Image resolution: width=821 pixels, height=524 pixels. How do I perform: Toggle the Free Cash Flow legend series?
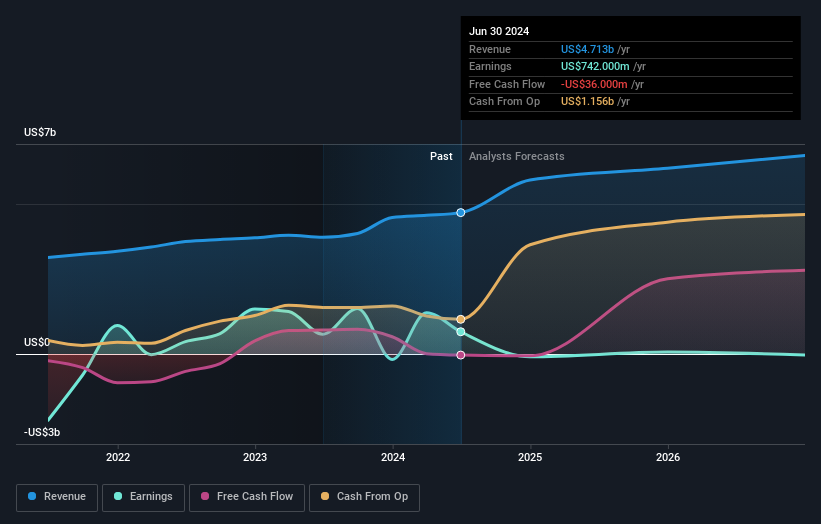click(x=247, y=497)
